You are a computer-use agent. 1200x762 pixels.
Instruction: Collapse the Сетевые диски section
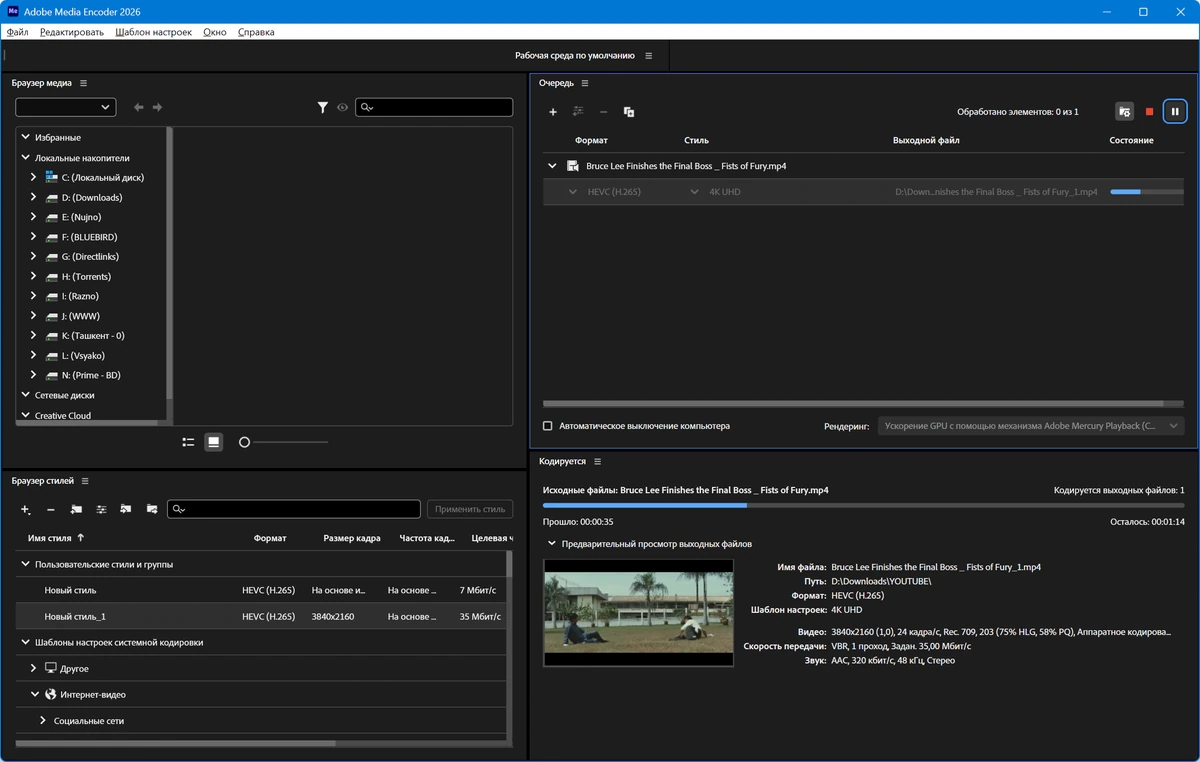(26, 395)
